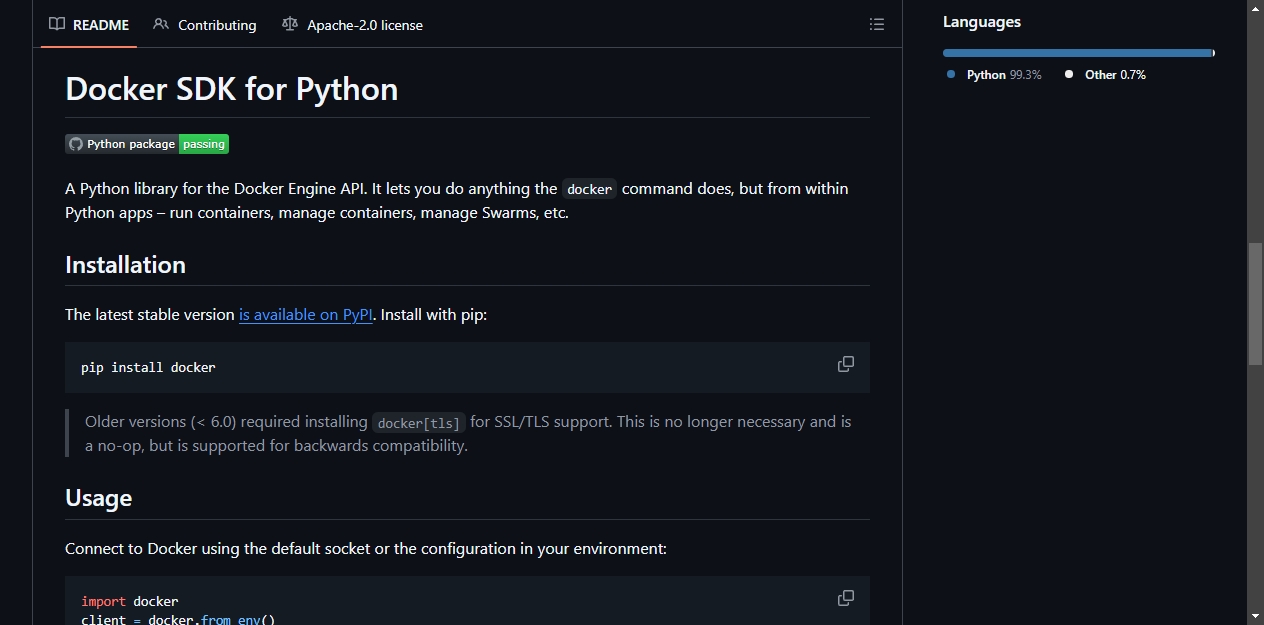The width and height of the screenshot is (1264, 625).
Task: Click the white Other color dot
Action: click(x=1069, y=74)
